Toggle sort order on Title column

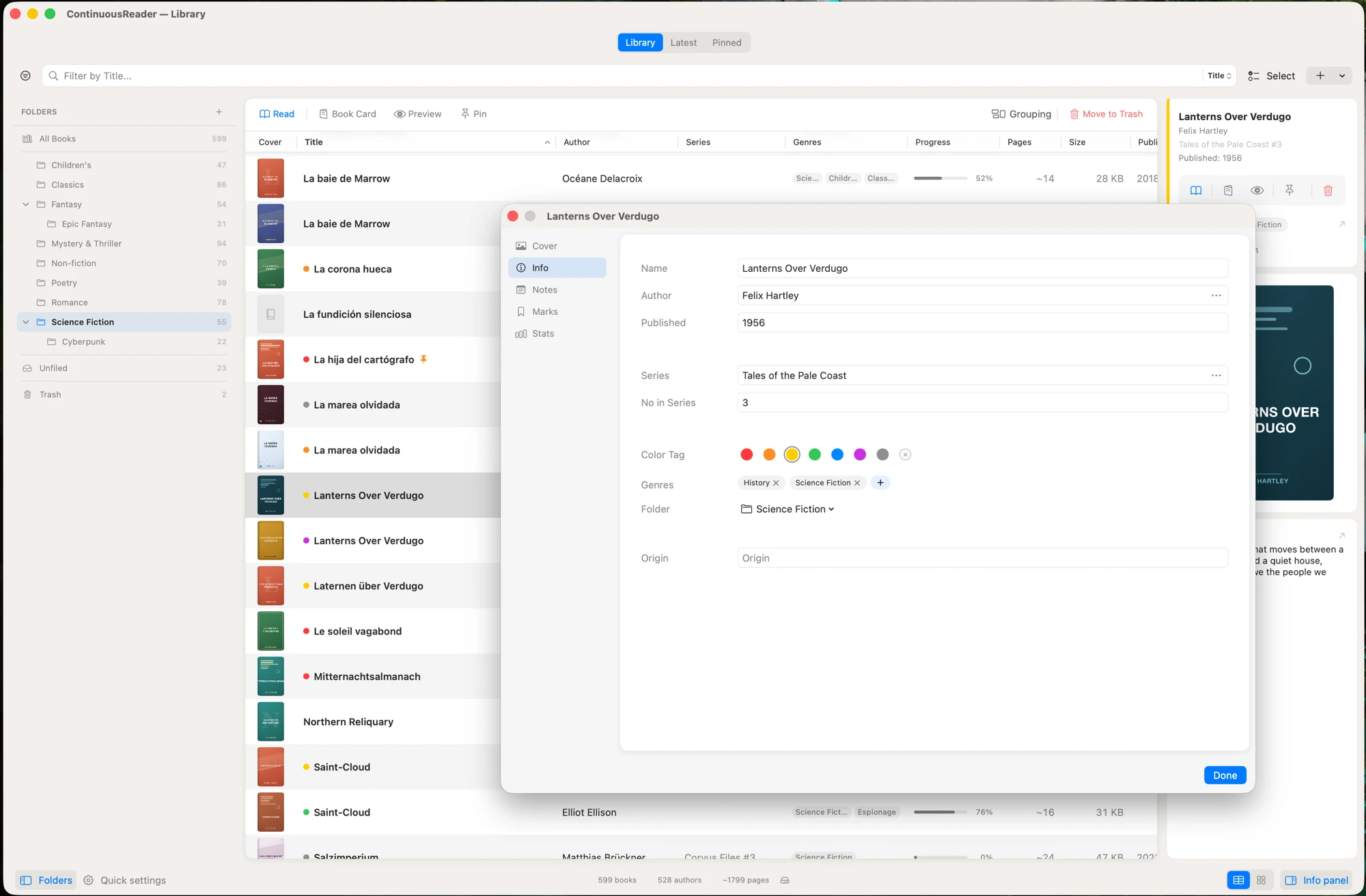point(547,142)
